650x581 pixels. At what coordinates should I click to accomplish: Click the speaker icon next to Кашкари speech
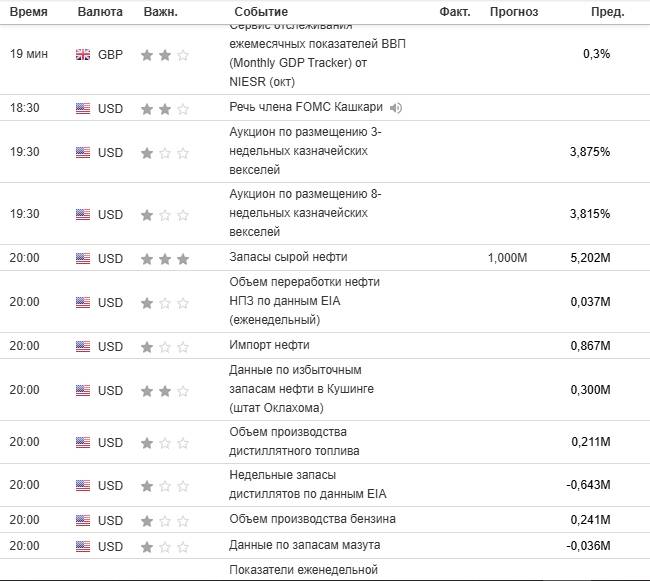396,108
